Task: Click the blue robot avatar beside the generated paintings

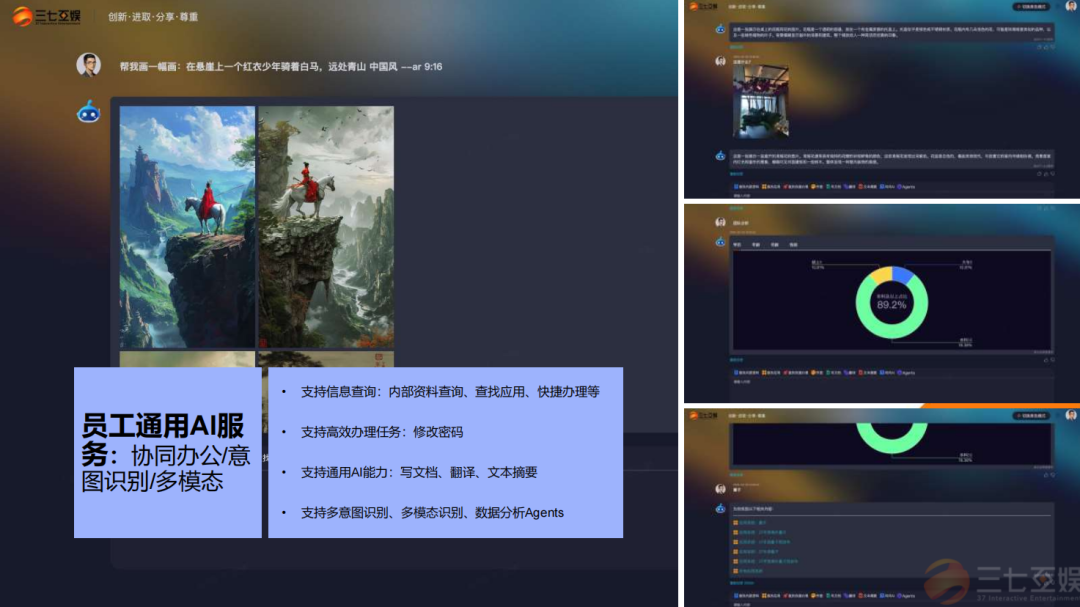Action: tap(89, 111)
